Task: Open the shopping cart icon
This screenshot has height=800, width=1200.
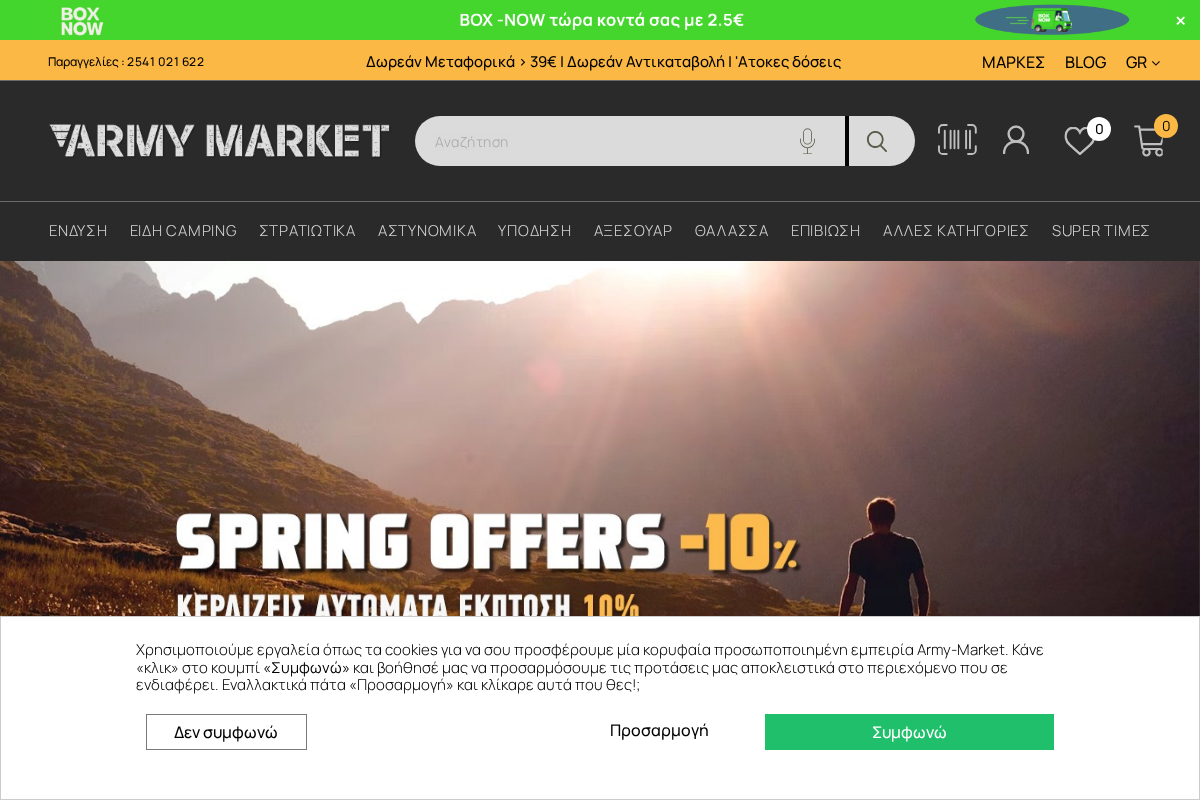Action: (1149, 141)
